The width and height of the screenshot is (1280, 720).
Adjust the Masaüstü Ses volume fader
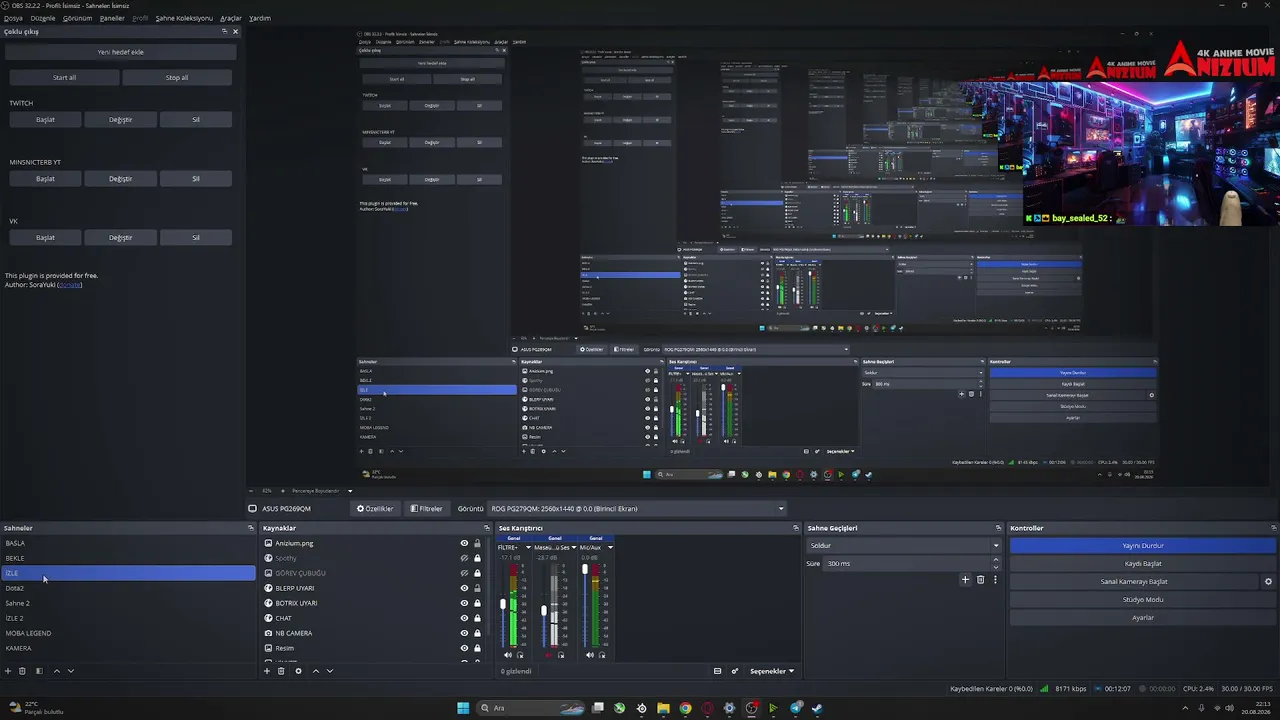[x=544, y=610]
